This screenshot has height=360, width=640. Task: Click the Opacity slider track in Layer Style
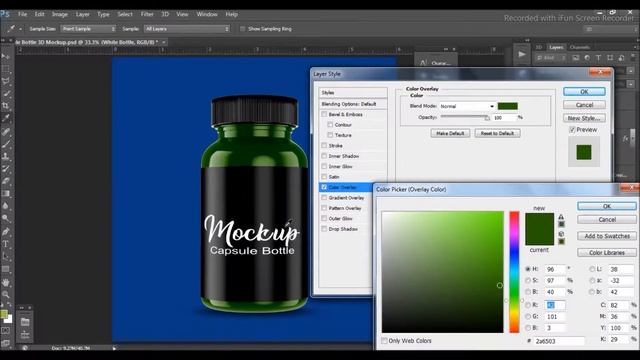pos(465,117)
